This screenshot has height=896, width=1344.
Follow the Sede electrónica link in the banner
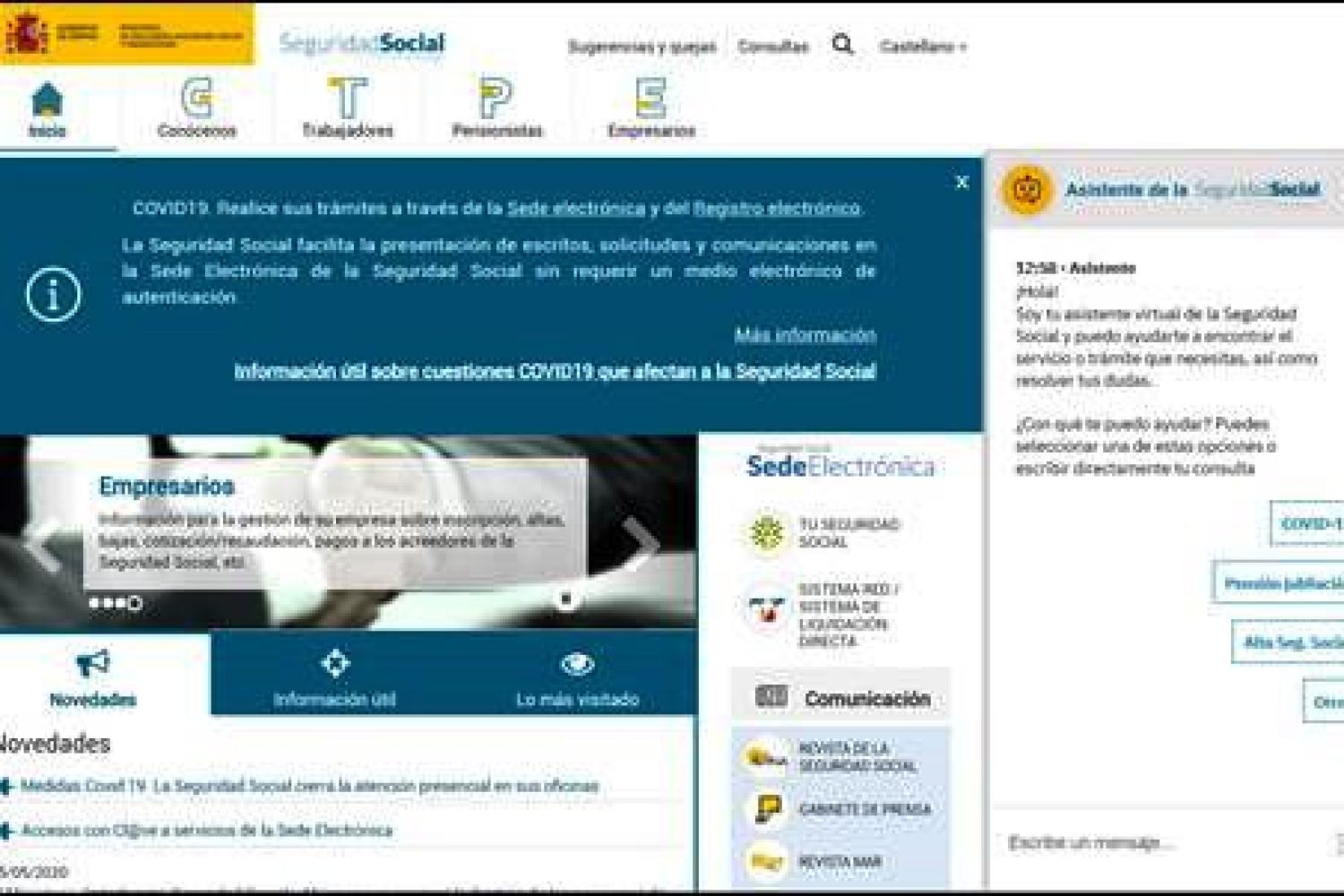click(x=576, y=208)
